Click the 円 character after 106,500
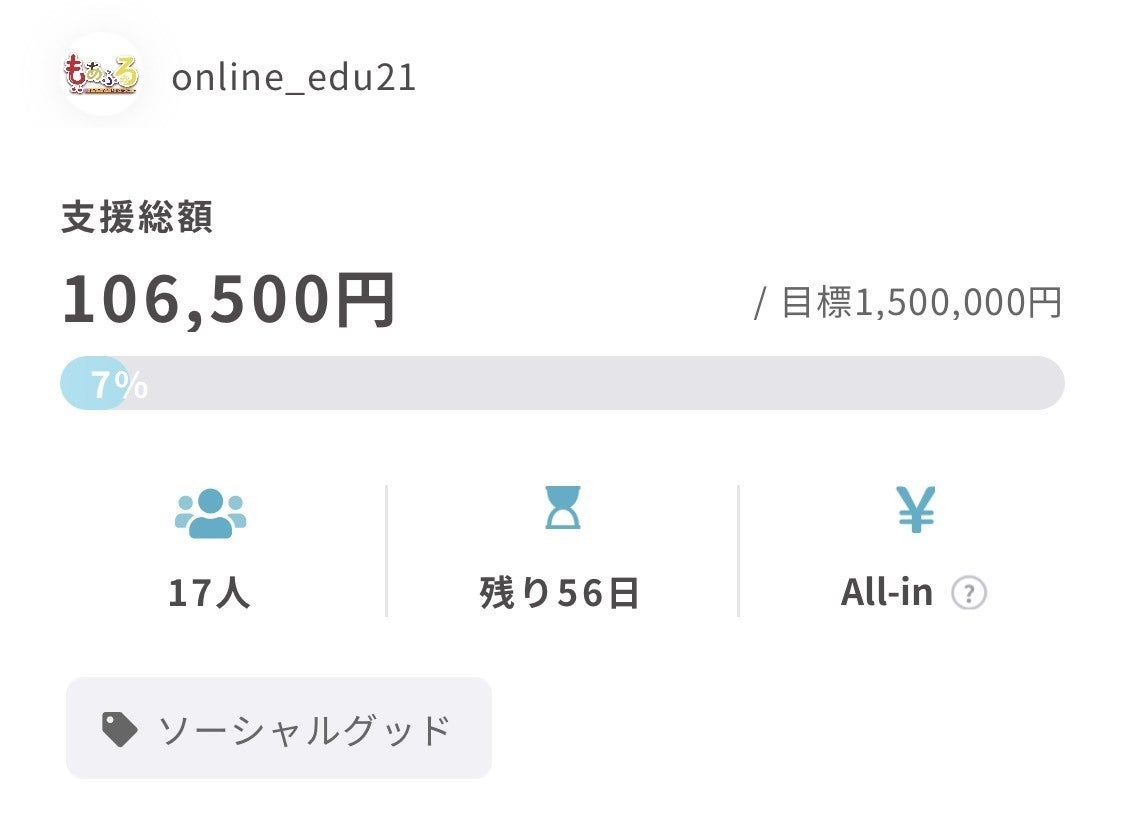The height and width of the screenshot is (821, 1125). (365, 300)
